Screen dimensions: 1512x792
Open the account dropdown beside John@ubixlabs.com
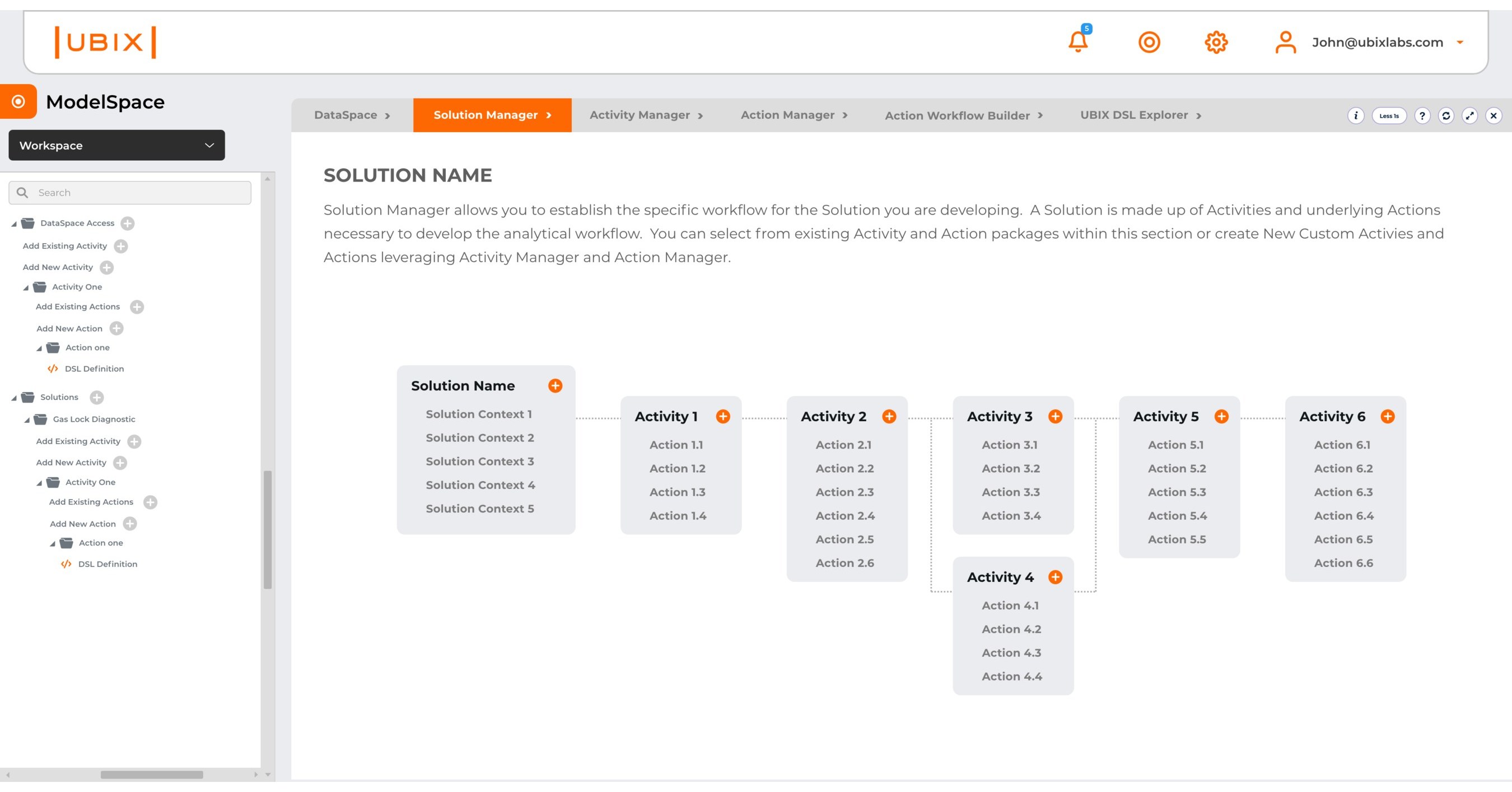coord(1461,41)
